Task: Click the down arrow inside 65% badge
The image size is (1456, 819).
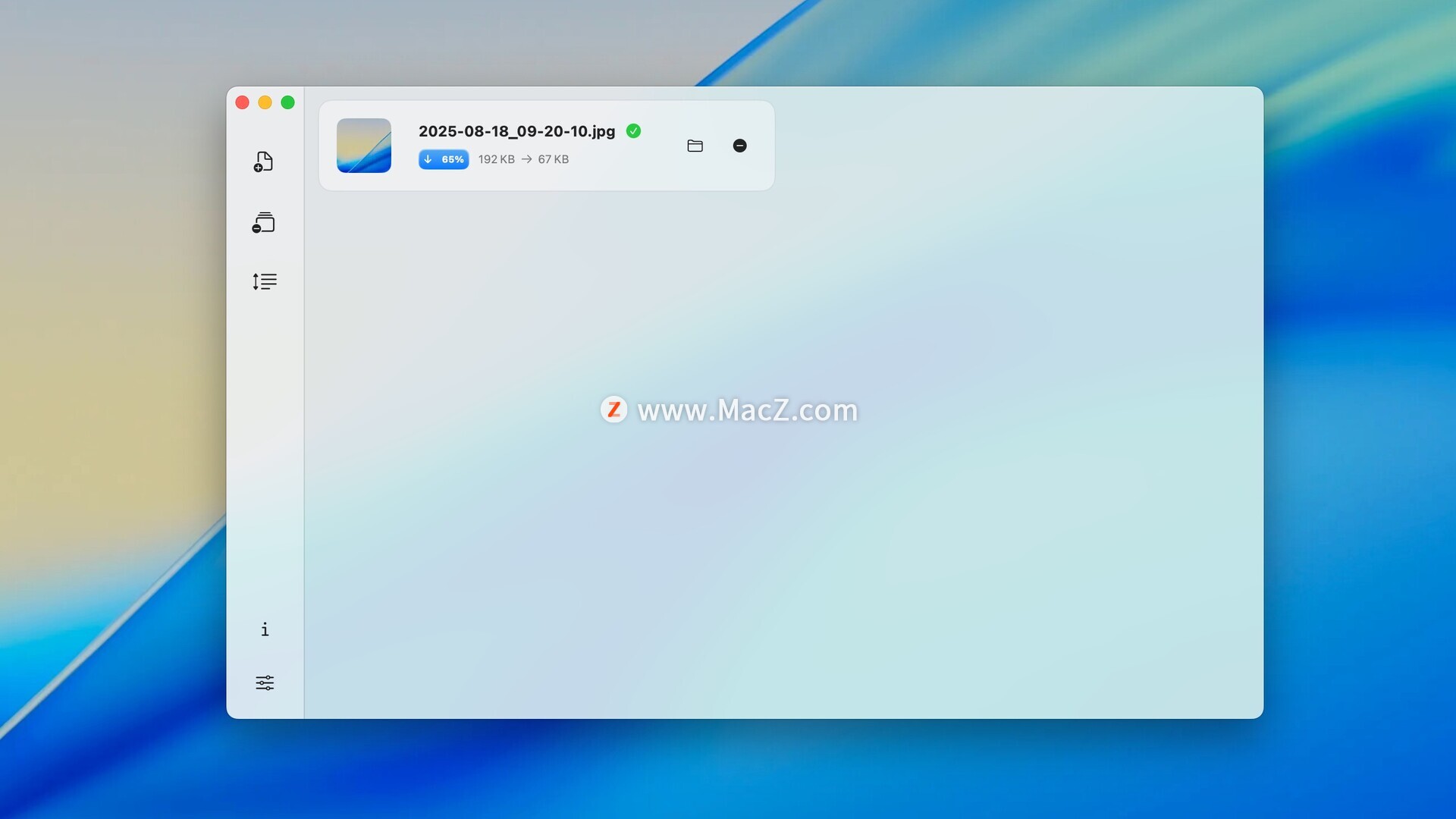Action: (x=428, y=159)
